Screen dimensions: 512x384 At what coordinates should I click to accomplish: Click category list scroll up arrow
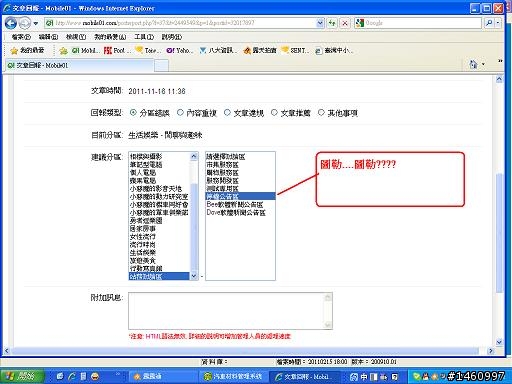[194, 156]
